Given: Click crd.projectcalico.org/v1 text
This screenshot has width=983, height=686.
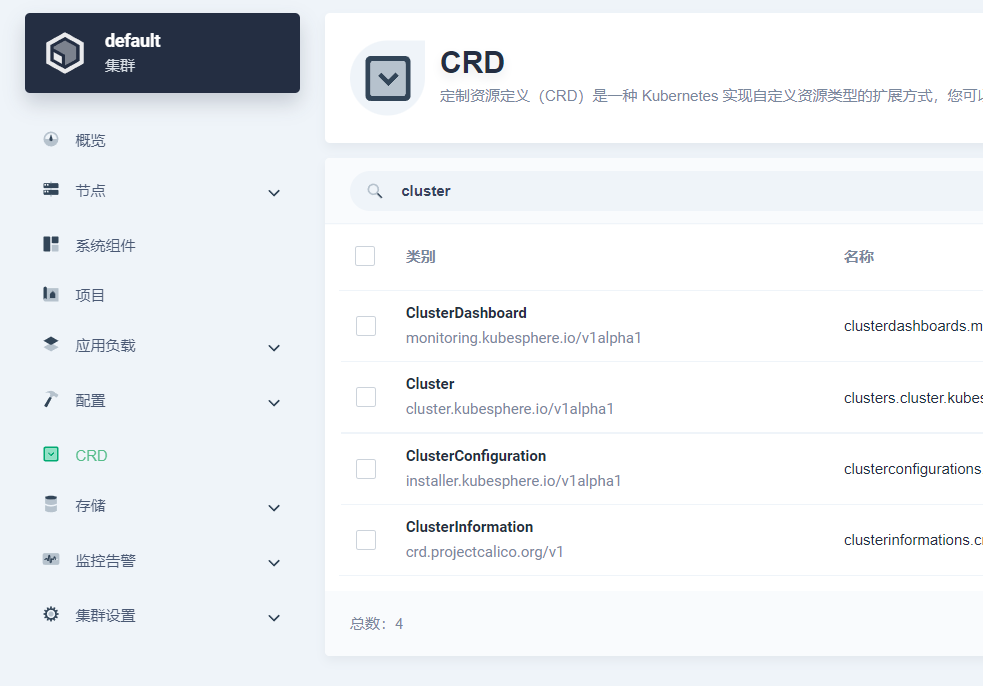Looking at the screenshot, I should point(485,552).
